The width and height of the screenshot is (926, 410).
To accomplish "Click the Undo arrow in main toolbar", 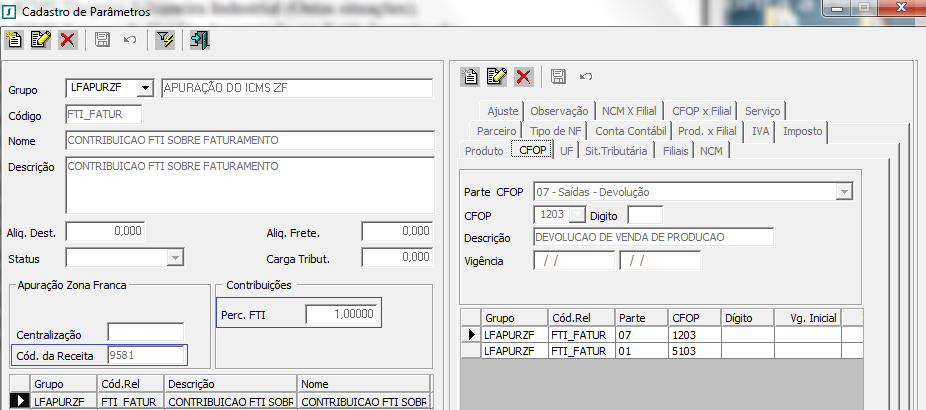I will [x=130, y=40].
